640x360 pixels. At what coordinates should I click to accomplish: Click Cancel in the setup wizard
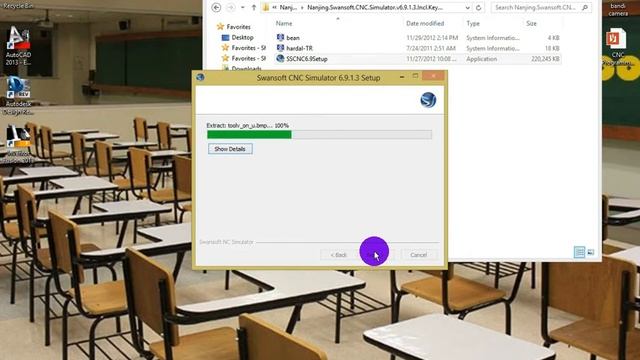tap(418, 255)
